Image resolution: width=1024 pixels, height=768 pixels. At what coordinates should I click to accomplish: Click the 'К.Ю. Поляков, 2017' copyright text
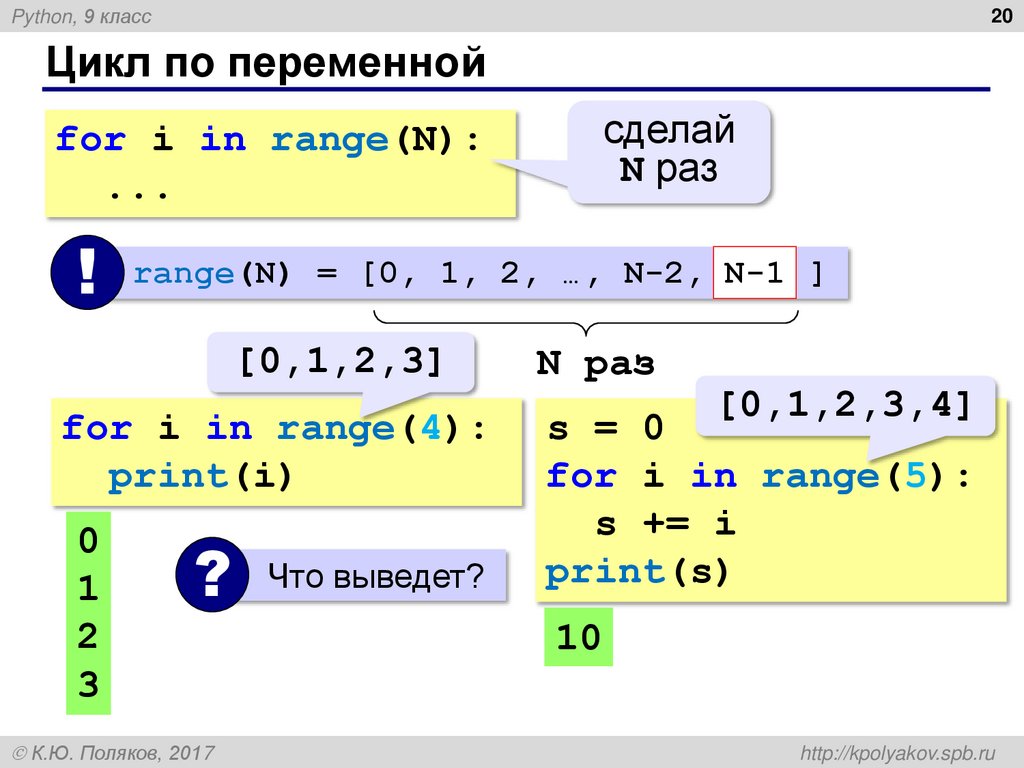pos(114,753)
